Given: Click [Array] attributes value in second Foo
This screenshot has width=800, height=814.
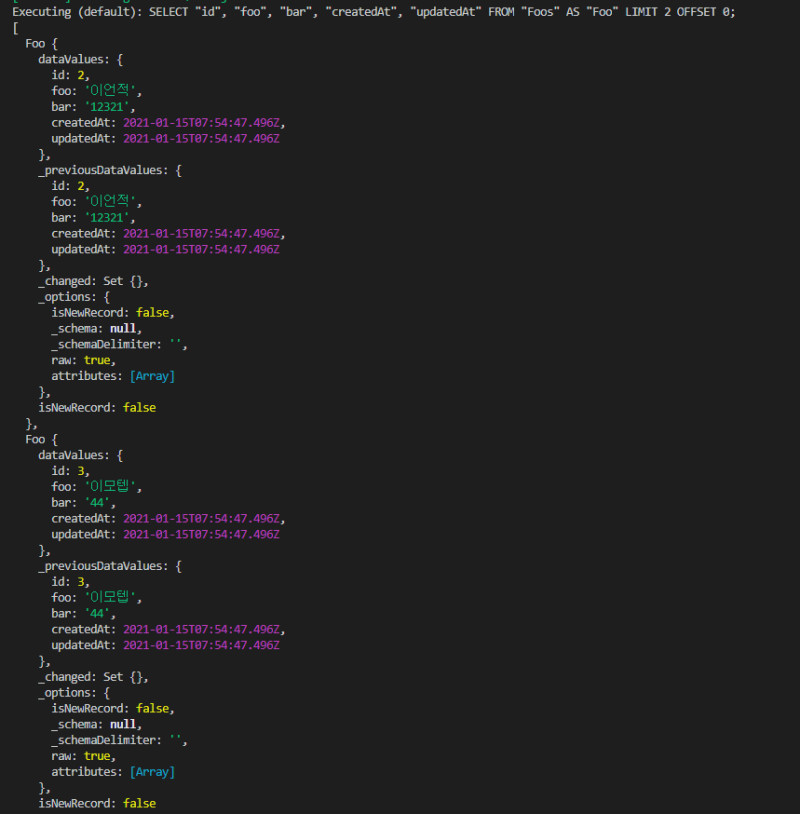Looking at the screenshot, I should pos(152,772).
